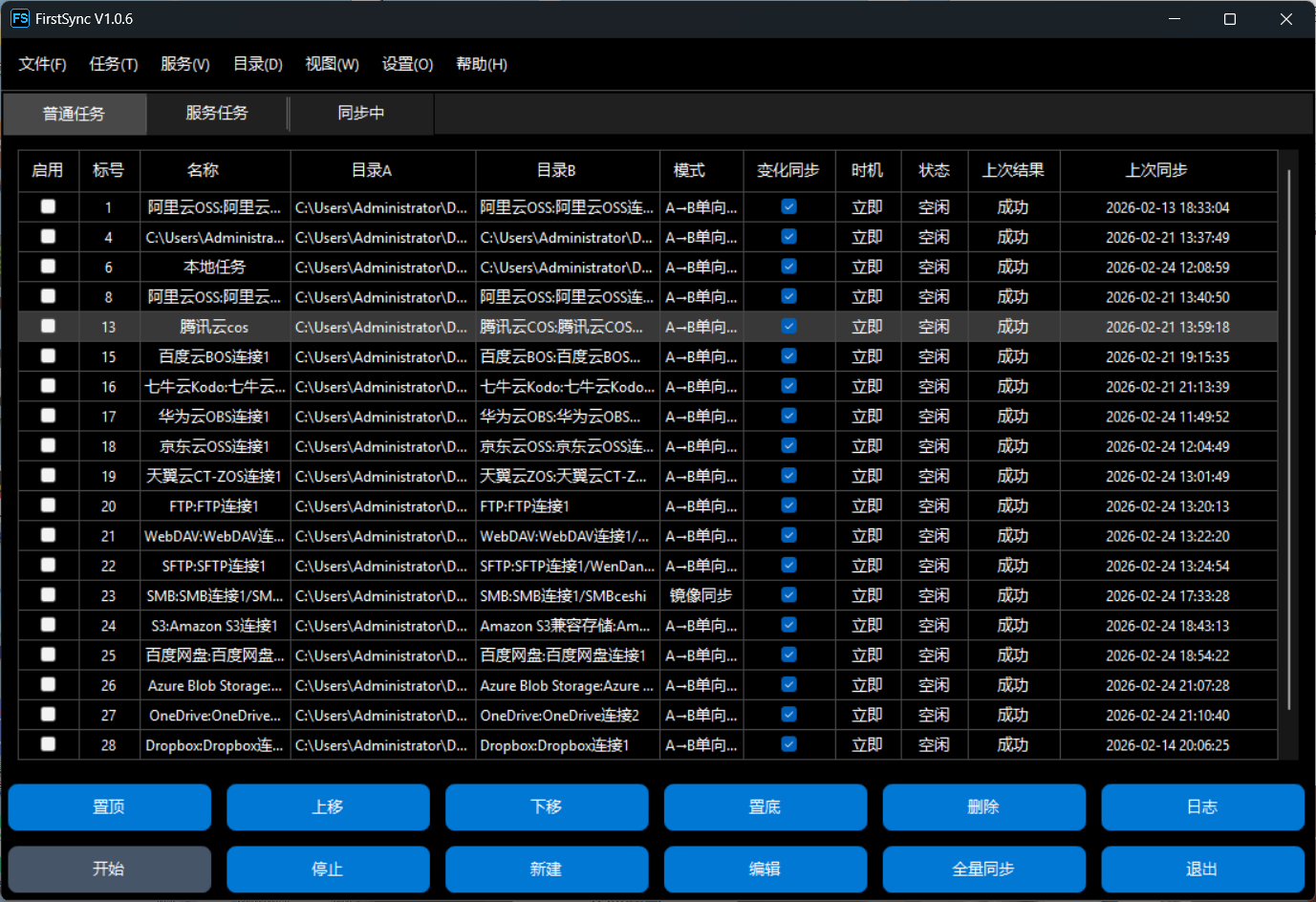Toggle 变化同步 checkbox for task 1
Screen dimensions: 1316x902
pos(788,206)
